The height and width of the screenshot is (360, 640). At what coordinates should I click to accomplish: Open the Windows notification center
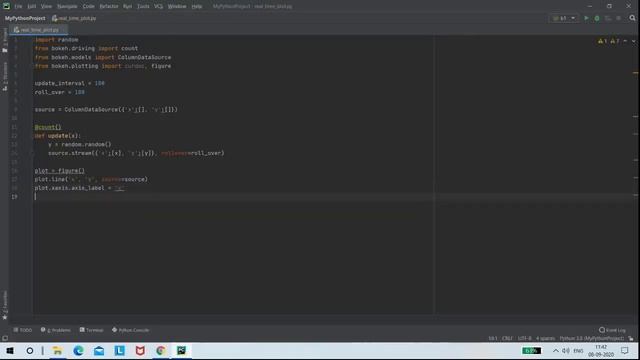(624, 351)
